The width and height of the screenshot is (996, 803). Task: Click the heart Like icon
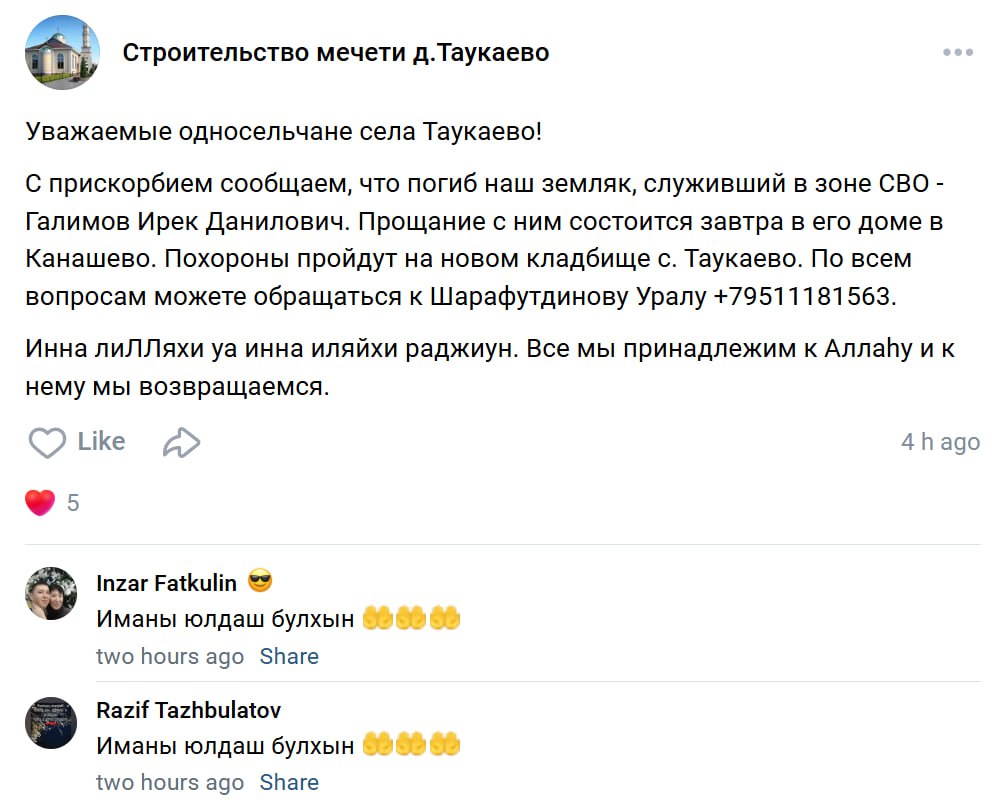(46, 443)
